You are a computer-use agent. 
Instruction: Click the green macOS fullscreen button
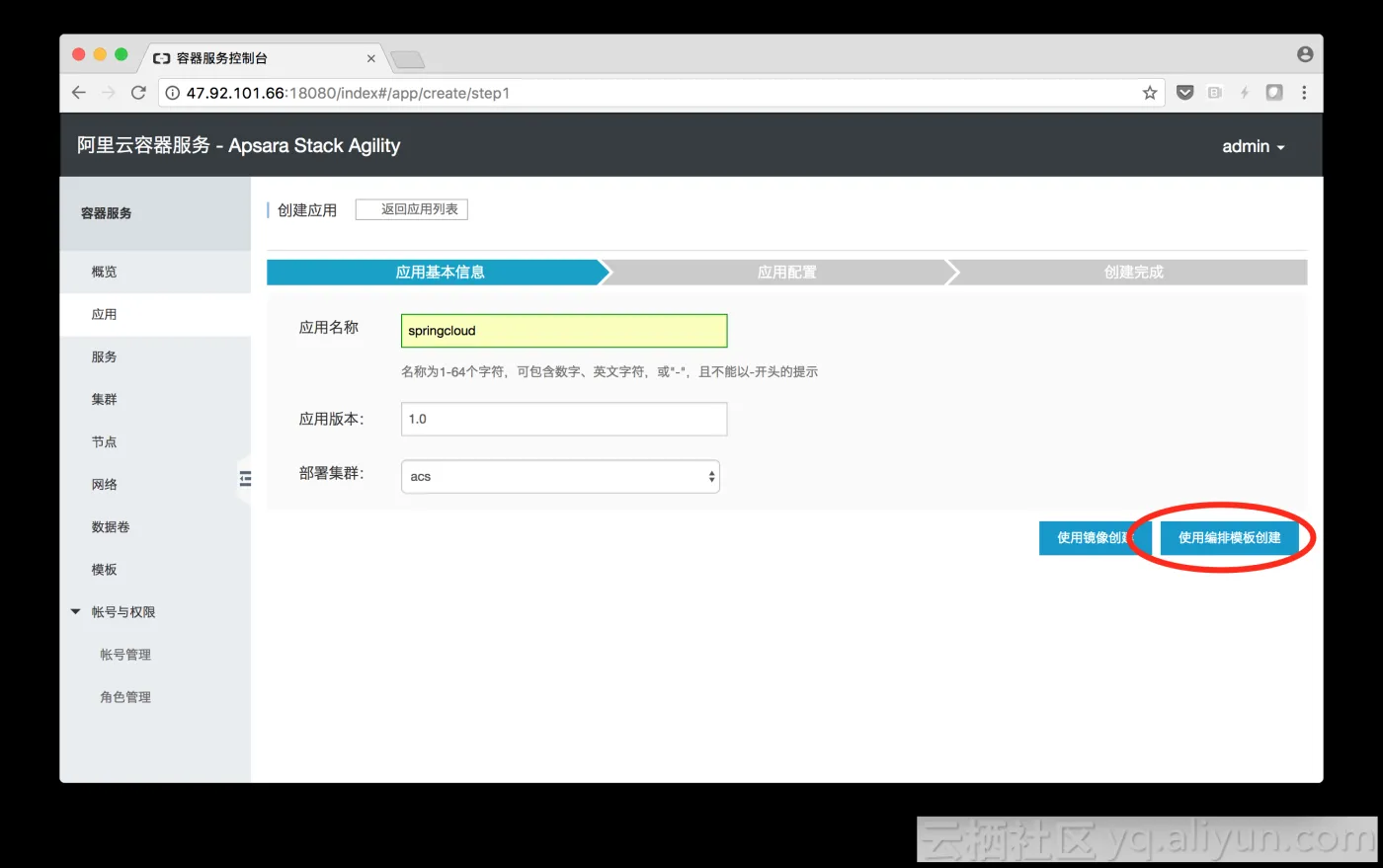click(x=122, y=54)
